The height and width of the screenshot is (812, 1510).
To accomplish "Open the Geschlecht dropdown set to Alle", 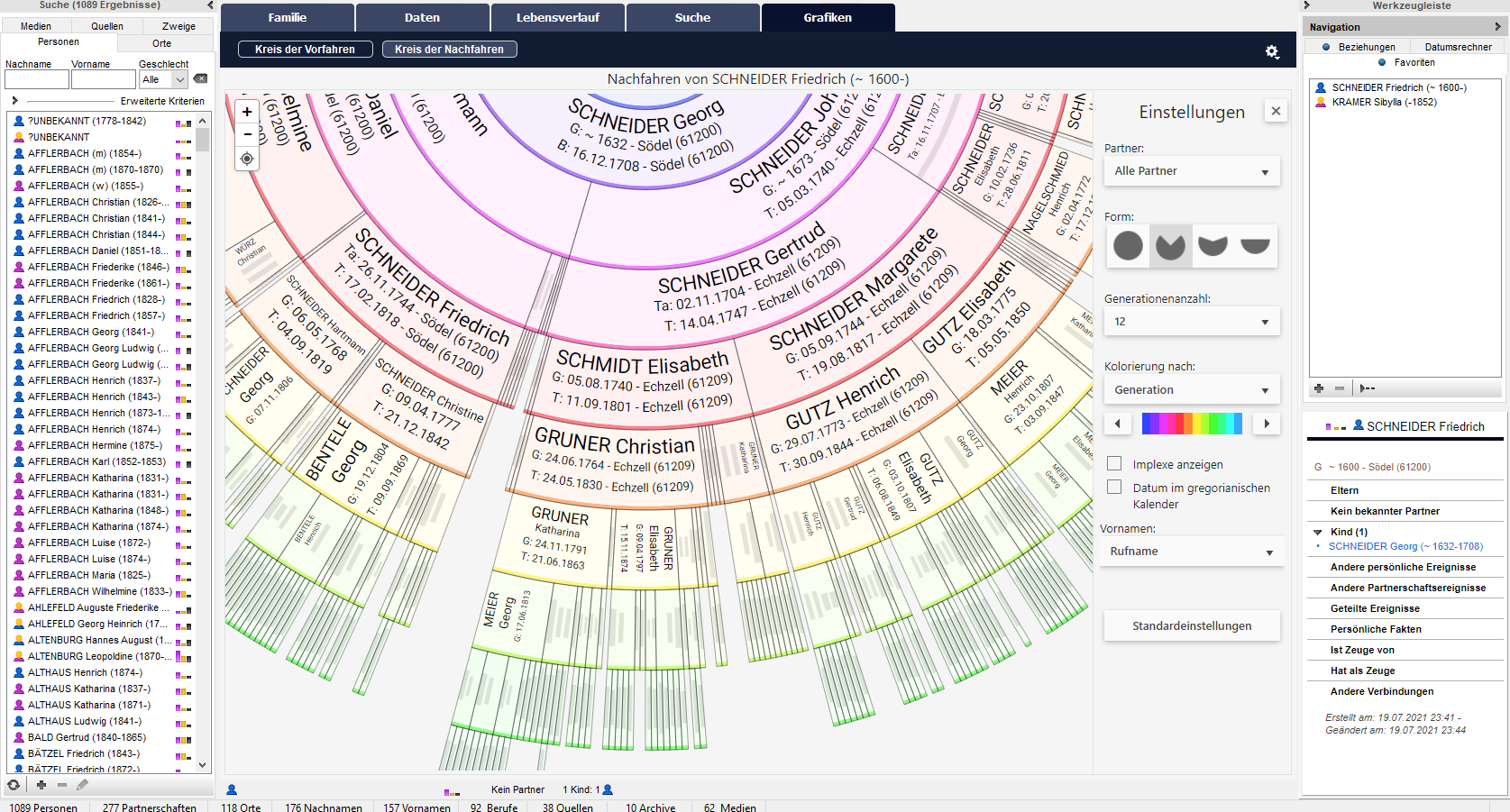I will [x=163, y=79].
